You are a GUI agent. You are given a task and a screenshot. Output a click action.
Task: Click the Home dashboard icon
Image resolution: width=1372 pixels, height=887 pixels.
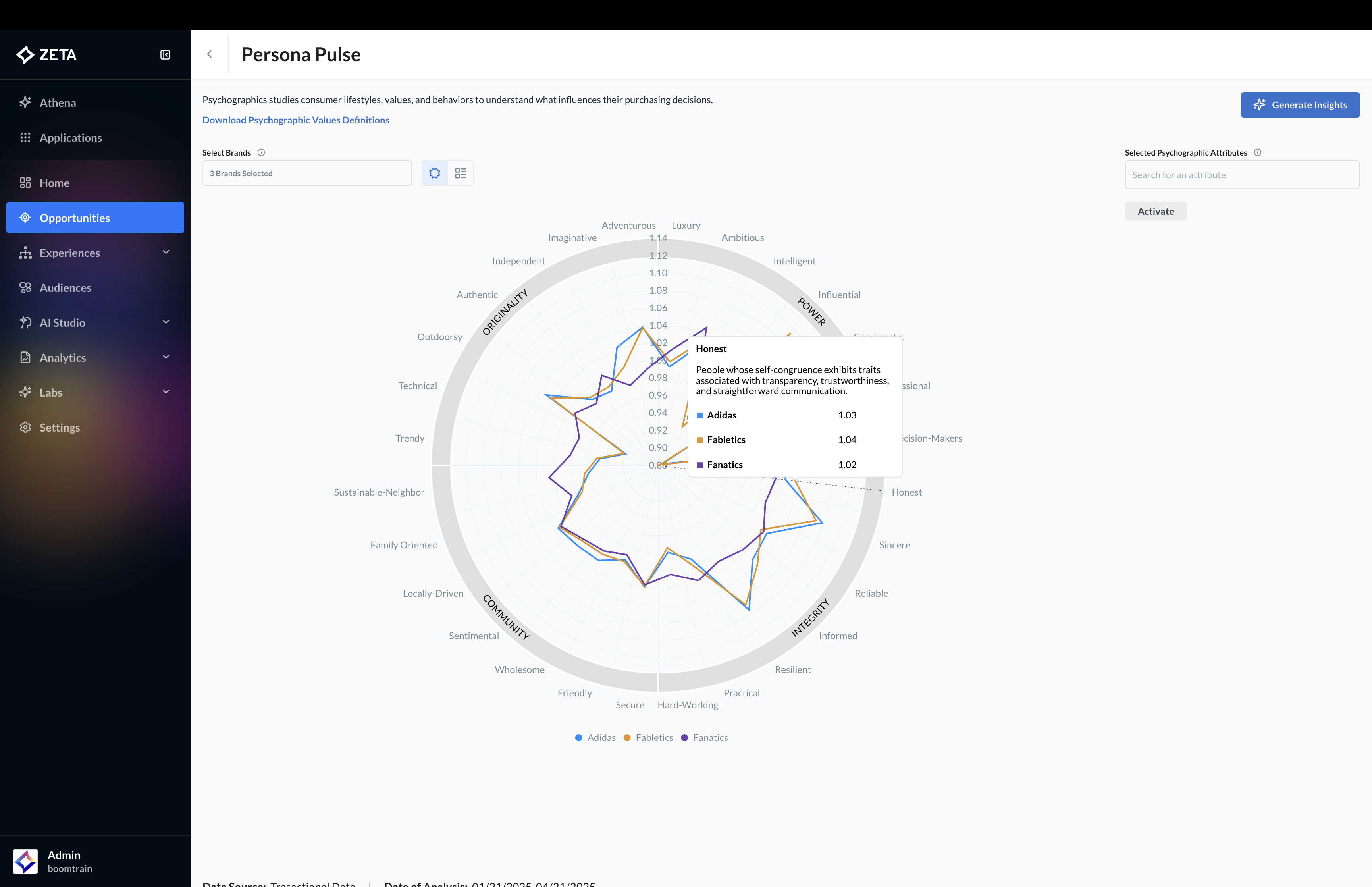(25, 183)
